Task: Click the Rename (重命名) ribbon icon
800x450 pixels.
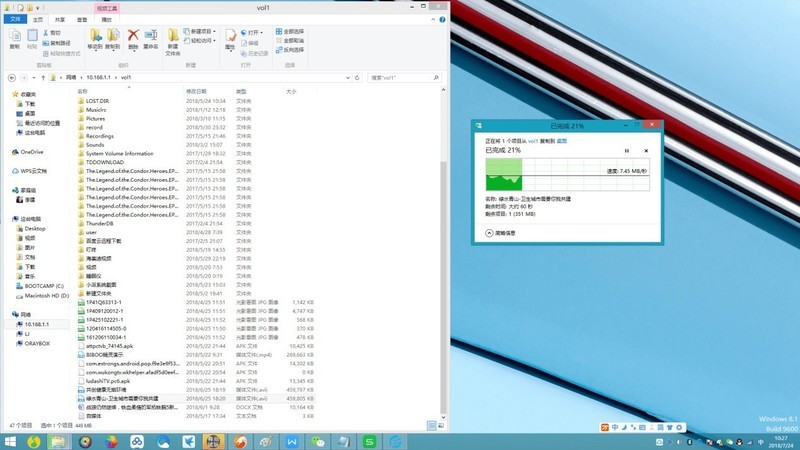Action: pos(151,37)
